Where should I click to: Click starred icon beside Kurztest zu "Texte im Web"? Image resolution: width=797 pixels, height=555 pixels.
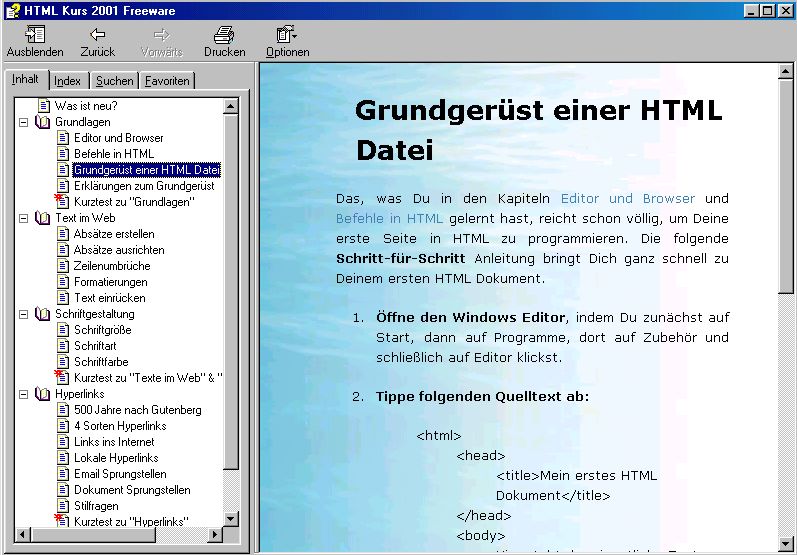coord(62,377)
